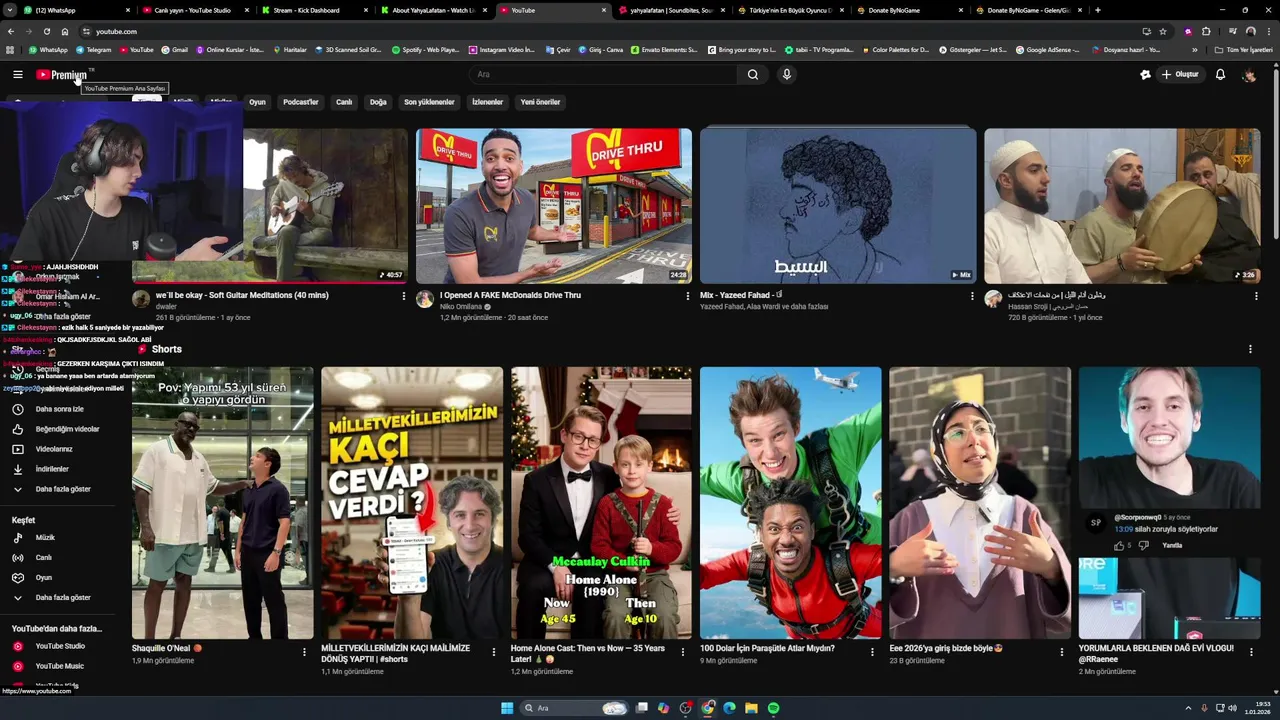Expand Daha fazla göster under İndirilenler
The image size is (1280, 720).
click(x=62, y=489)
